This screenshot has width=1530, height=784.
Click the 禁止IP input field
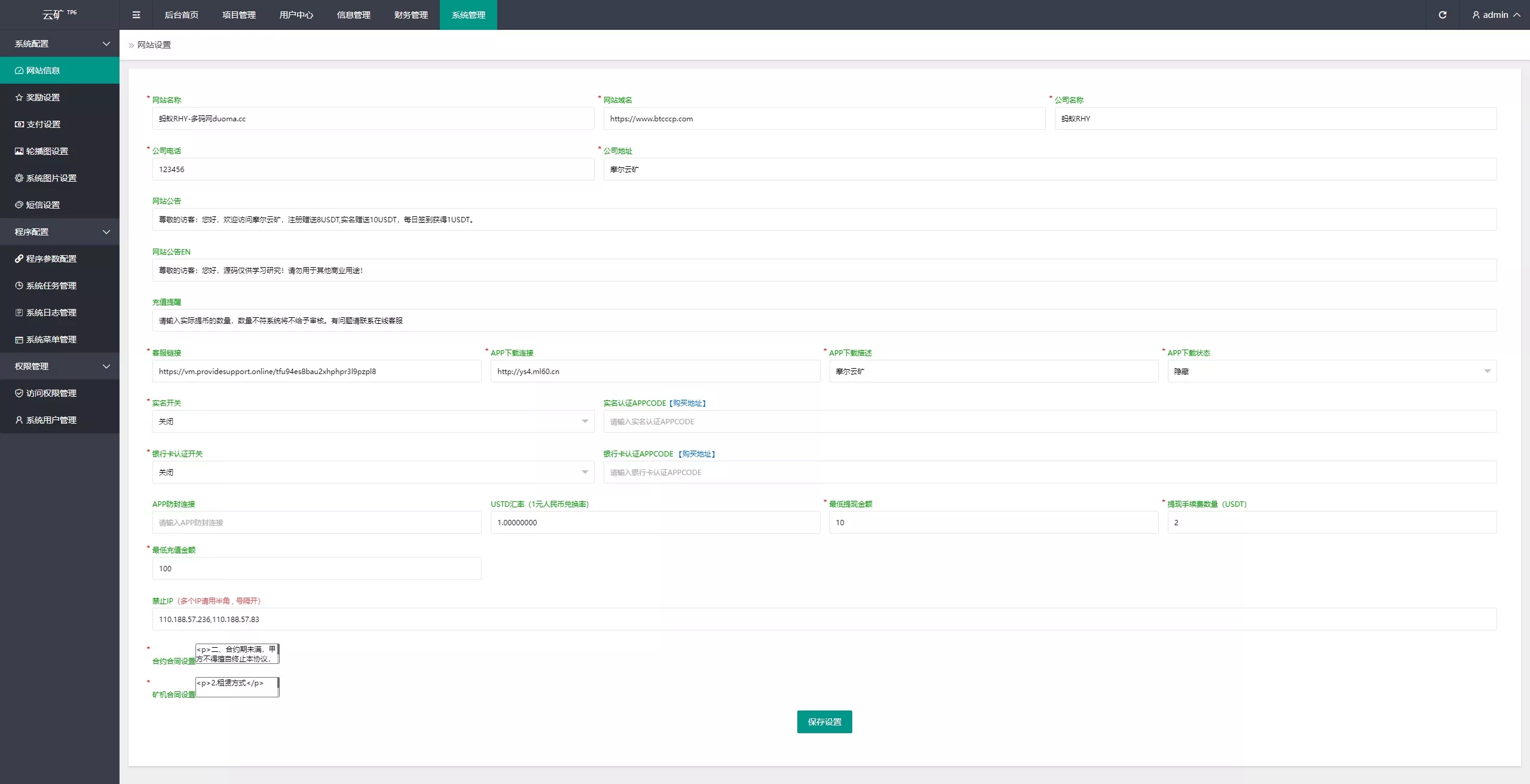(824, 619)
